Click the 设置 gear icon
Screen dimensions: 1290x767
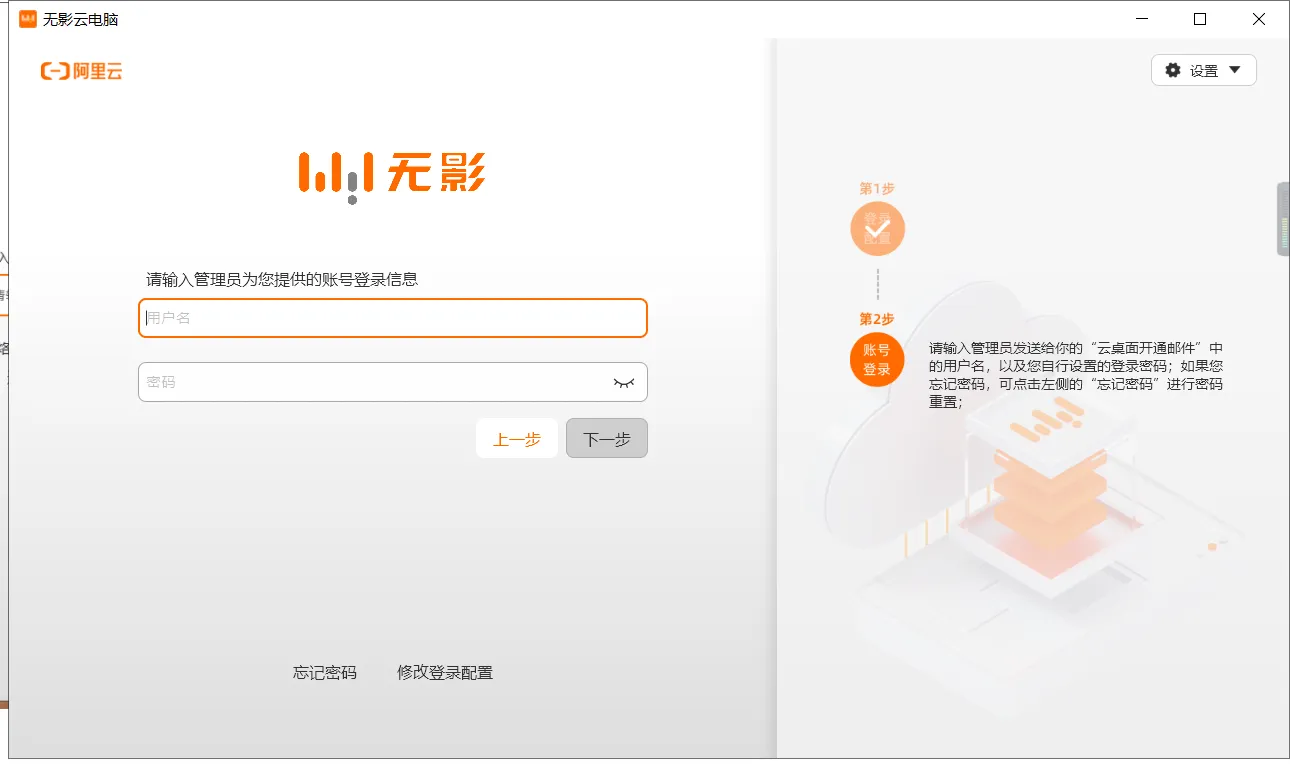click(1173, 70)
